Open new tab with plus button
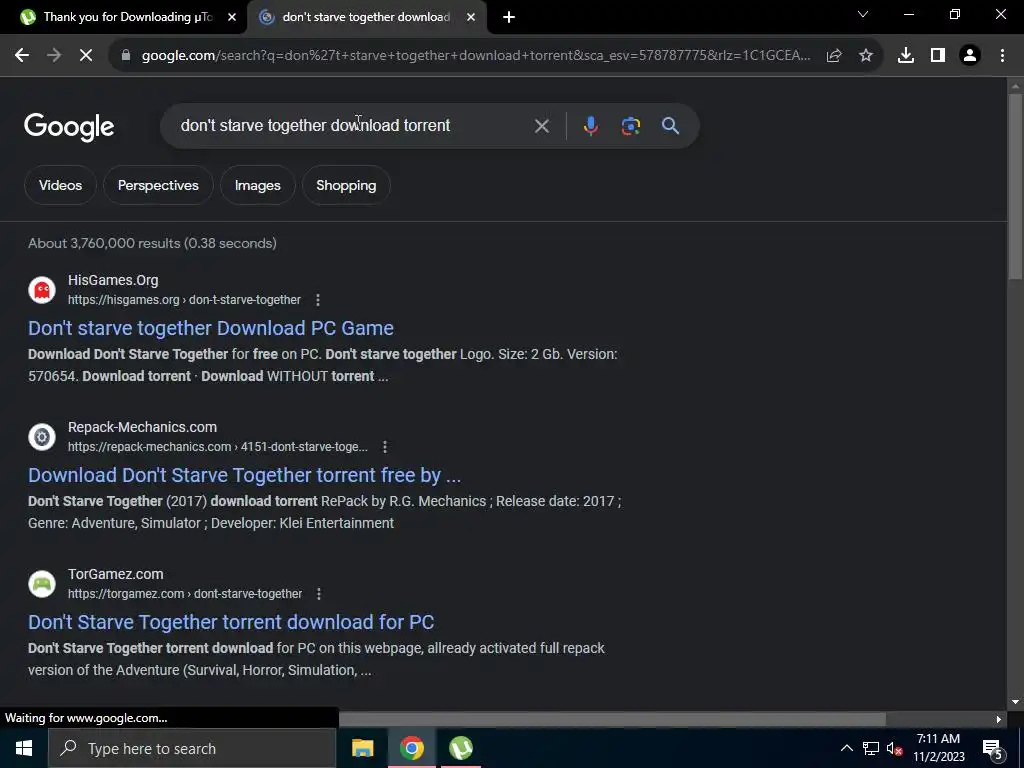1024x768 pixels. [x=509, y=17]
